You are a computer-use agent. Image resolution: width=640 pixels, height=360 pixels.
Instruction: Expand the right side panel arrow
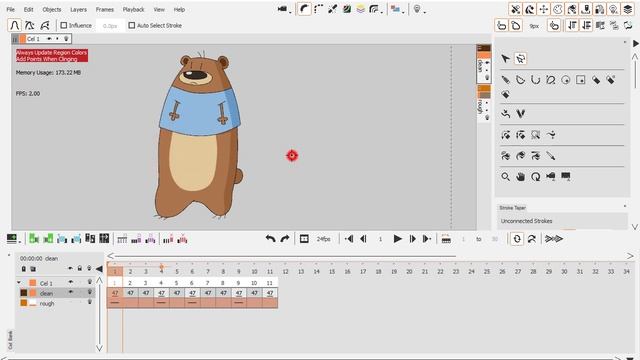pos(636,43)
